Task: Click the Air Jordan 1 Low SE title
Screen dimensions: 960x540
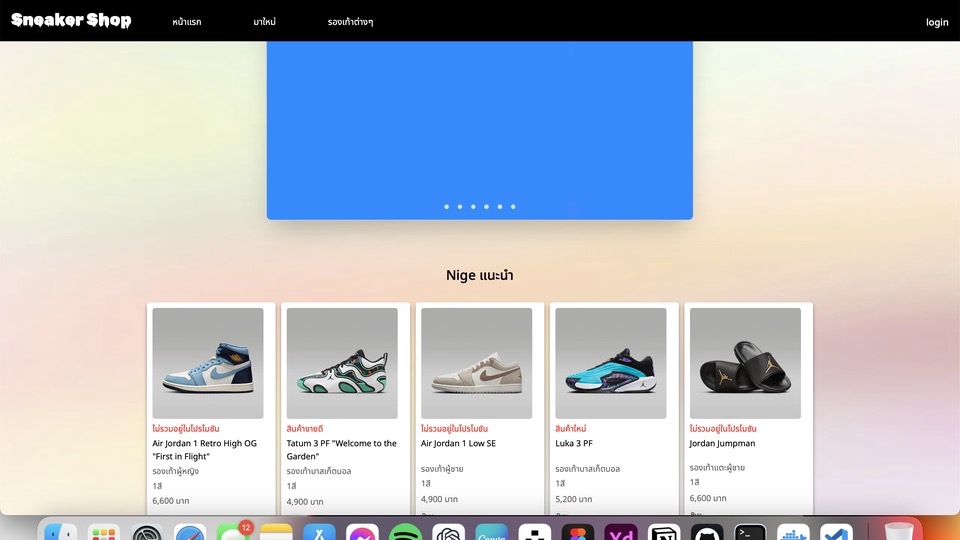Action: (x=458, y=443)
